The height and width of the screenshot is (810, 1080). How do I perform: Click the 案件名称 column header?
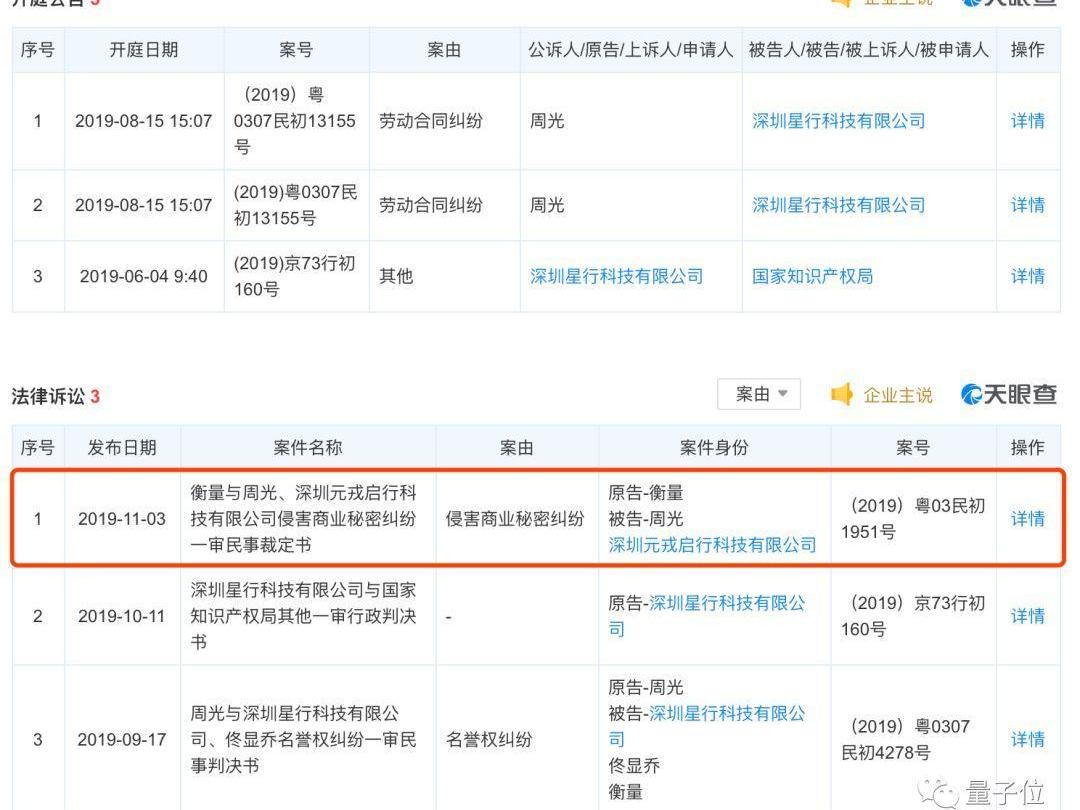(307, 448)
